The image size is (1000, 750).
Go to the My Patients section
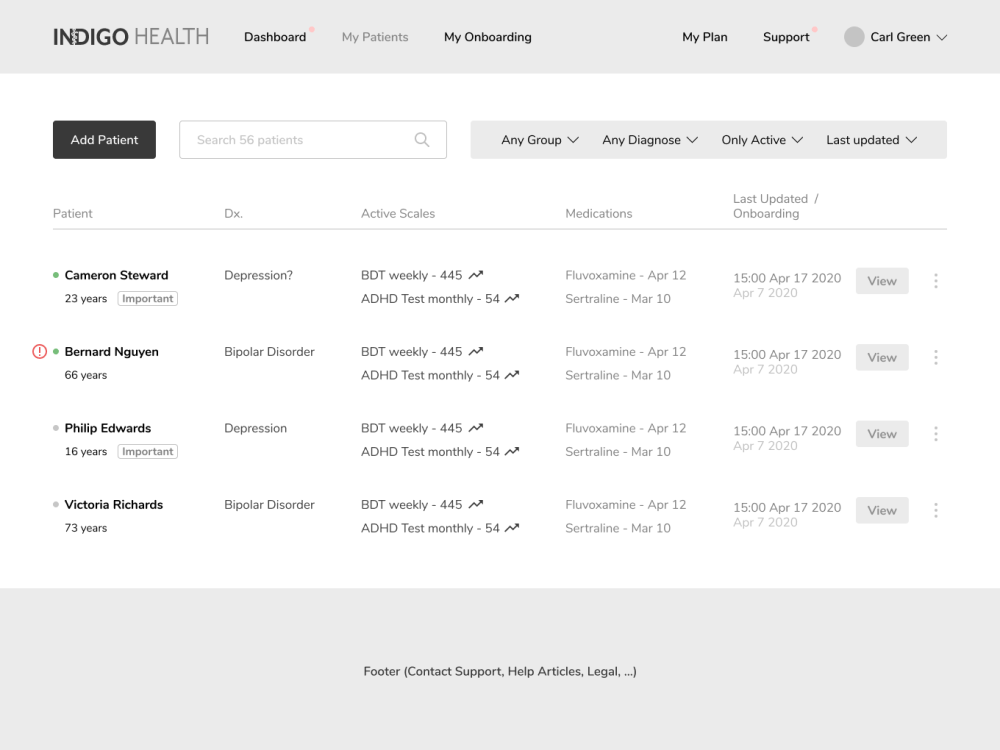[375, 37]
